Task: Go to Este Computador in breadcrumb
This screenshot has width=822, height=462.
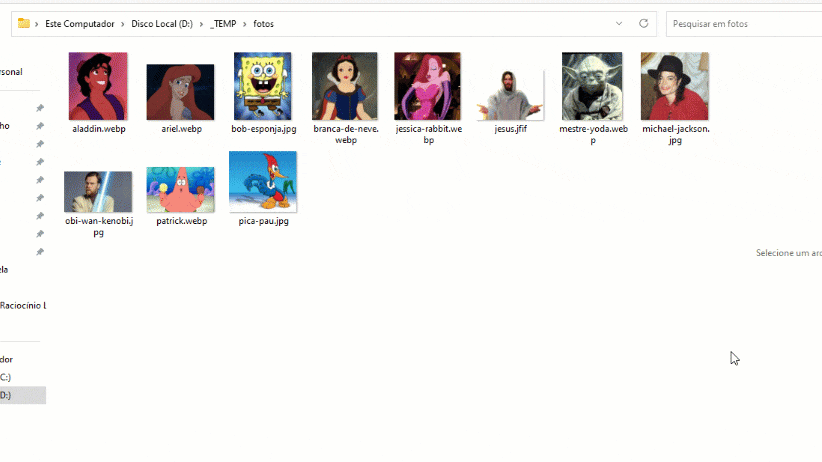Action: [x=80, y=24]
